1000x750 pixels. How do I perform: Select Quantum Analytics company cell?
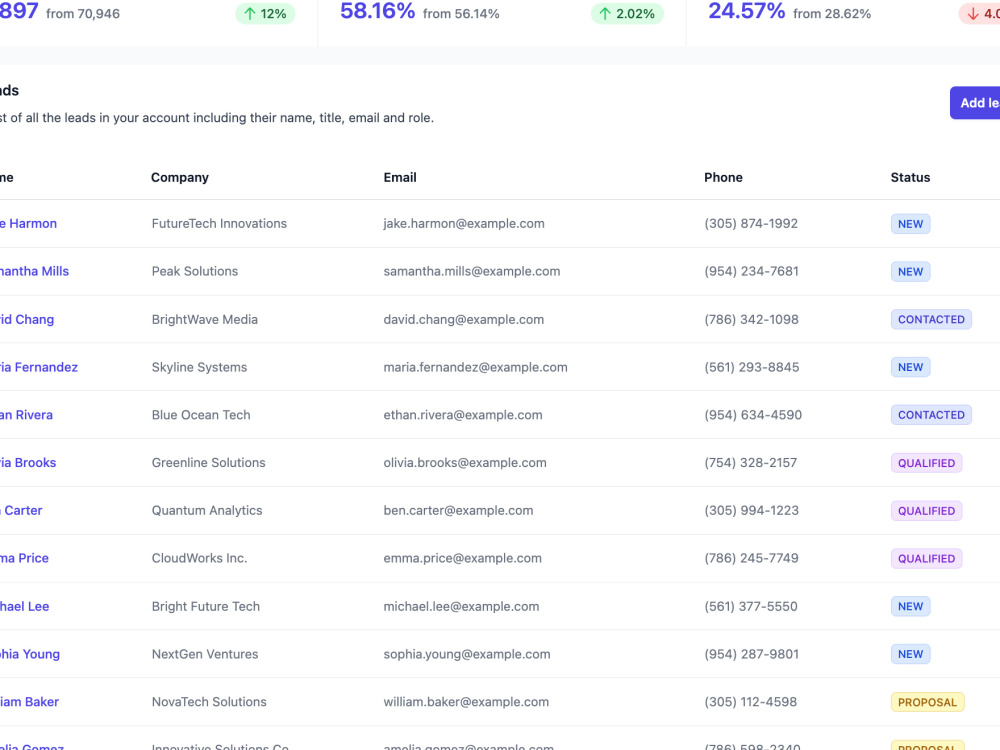click(207, 510)
